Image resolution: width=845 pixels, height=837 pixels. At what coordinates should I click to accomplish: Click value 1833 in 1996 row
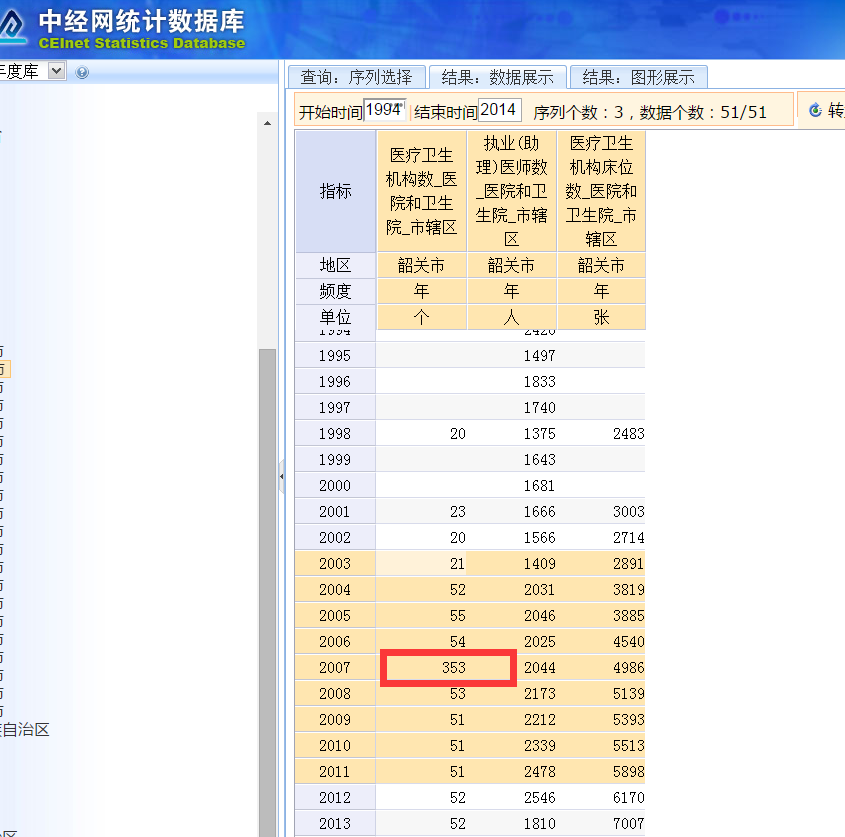539,382
